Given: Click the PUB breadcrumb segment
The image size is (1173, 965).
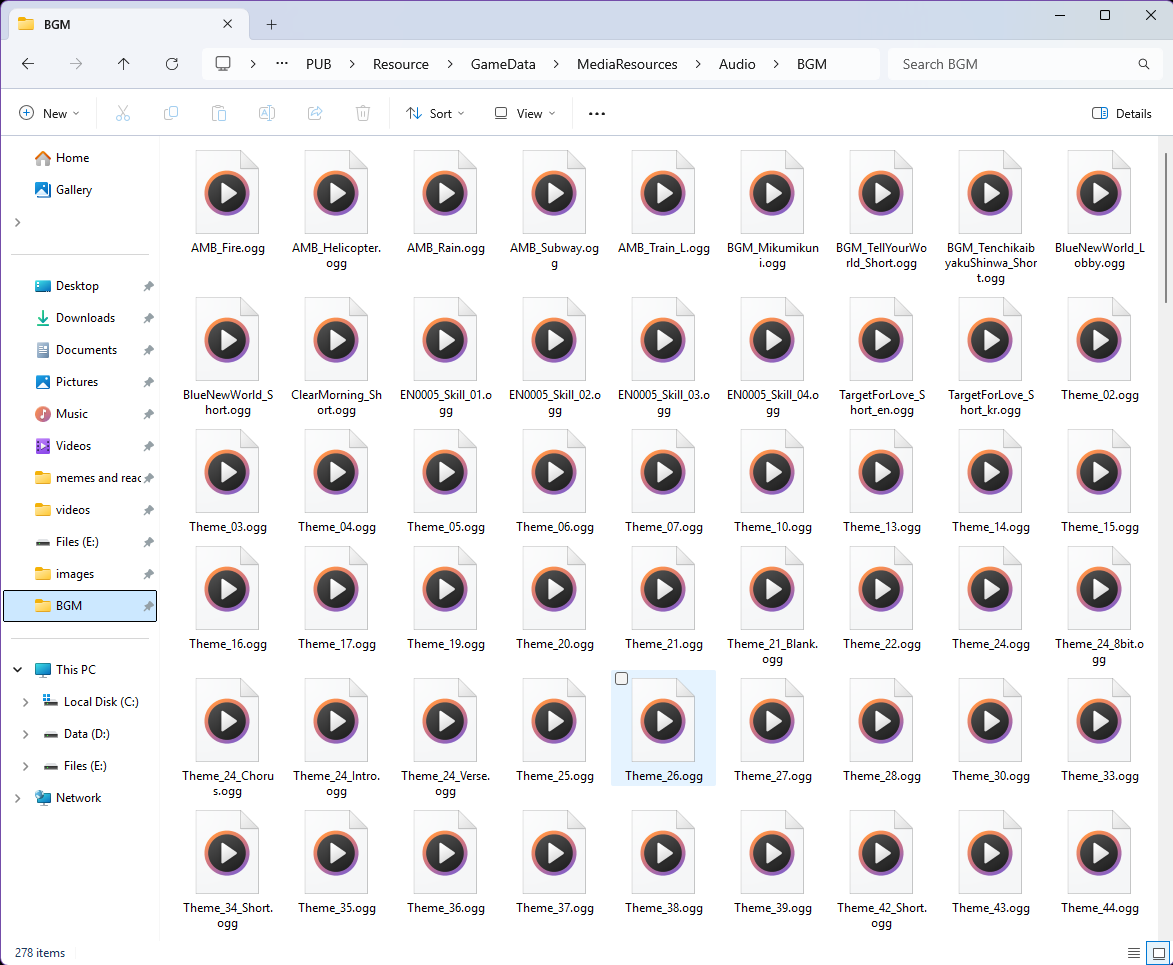Looking at the screenshot, I should pyautogui.click(x=319, y=64).
